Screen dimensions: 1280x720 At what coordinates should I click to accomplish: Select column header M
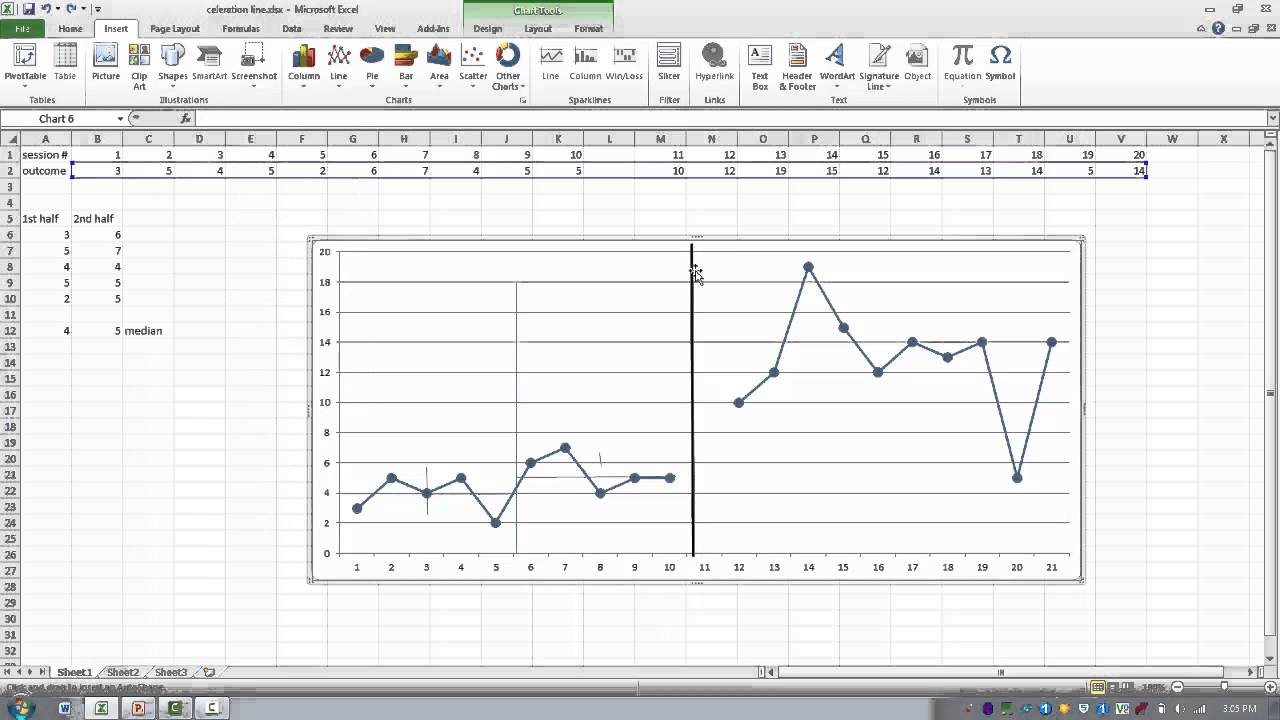[660, 139]
